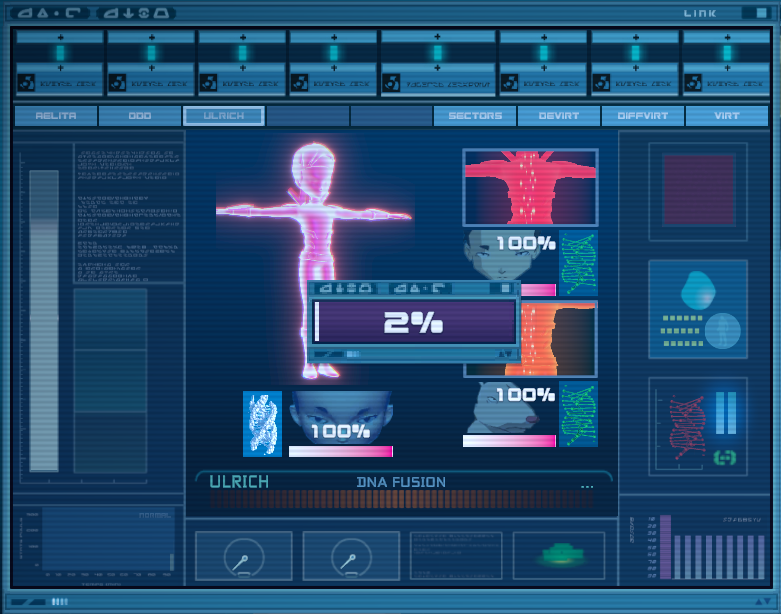Click the square button in the 2% popup title bar
The image size is (781, 614).
(506, 288)
